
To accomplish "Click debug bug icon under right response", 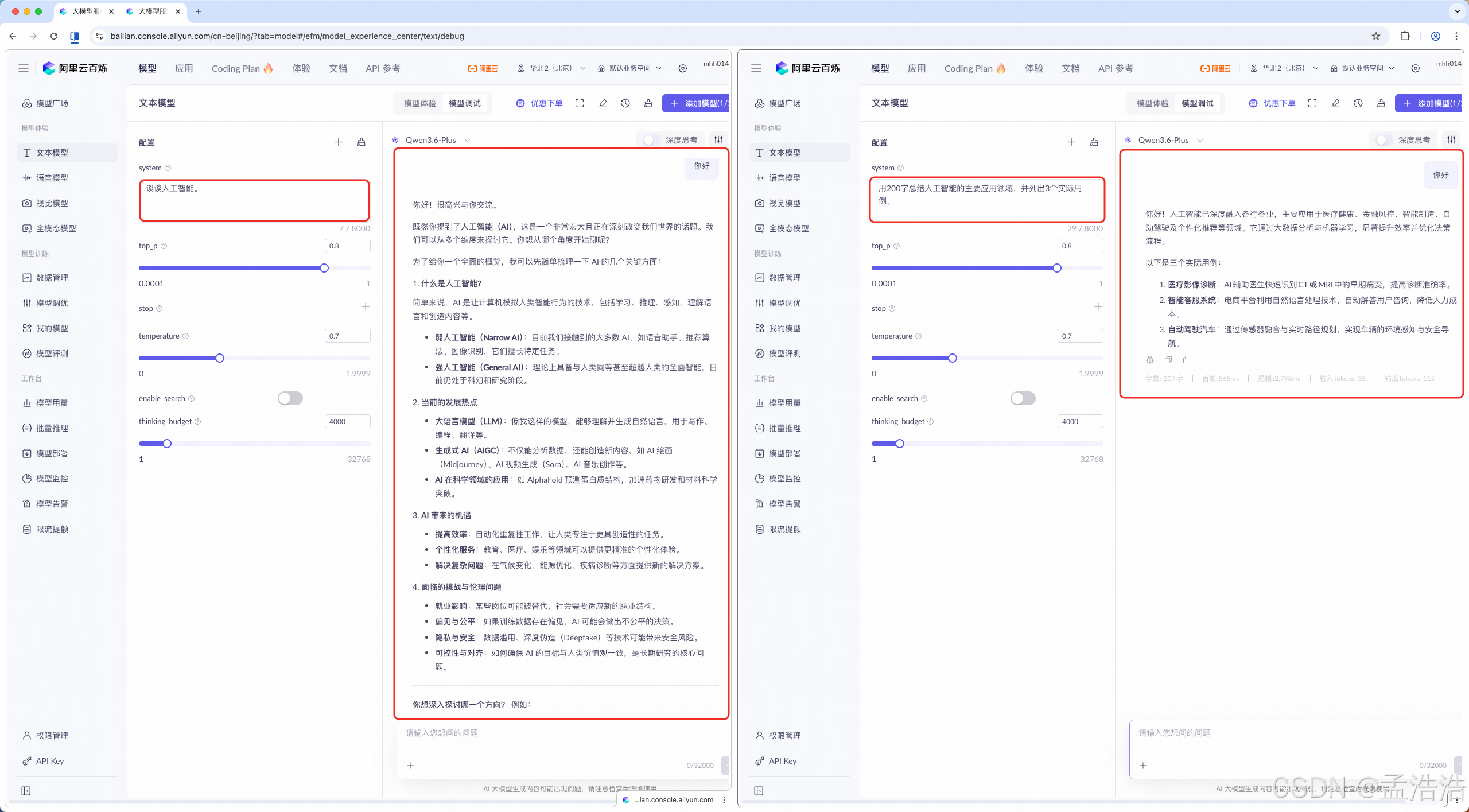I will pyautogui.click(x=1150, y=360).
